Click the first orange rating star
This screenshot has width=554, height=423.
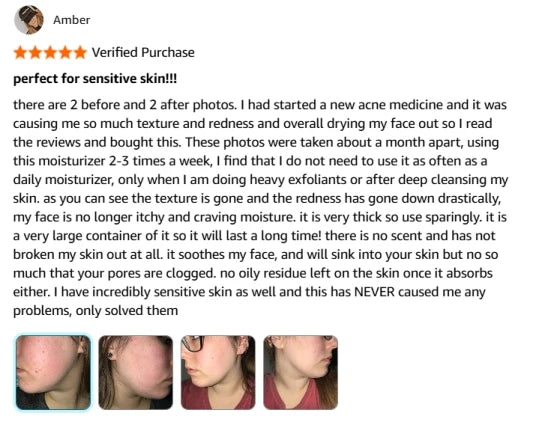point(20,52)
